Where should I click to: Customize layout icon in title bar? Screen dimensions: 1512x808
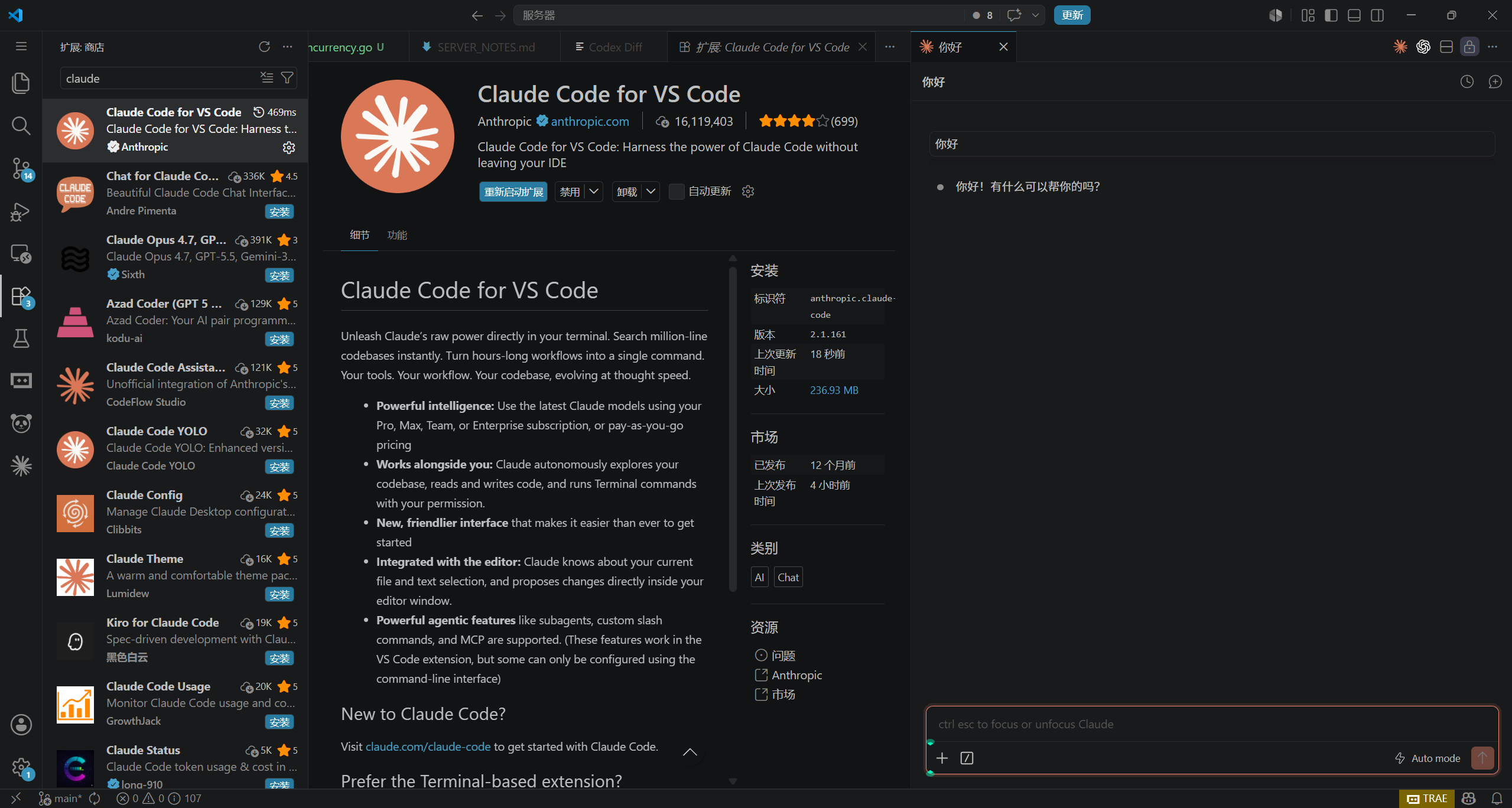pos(1308,15)
